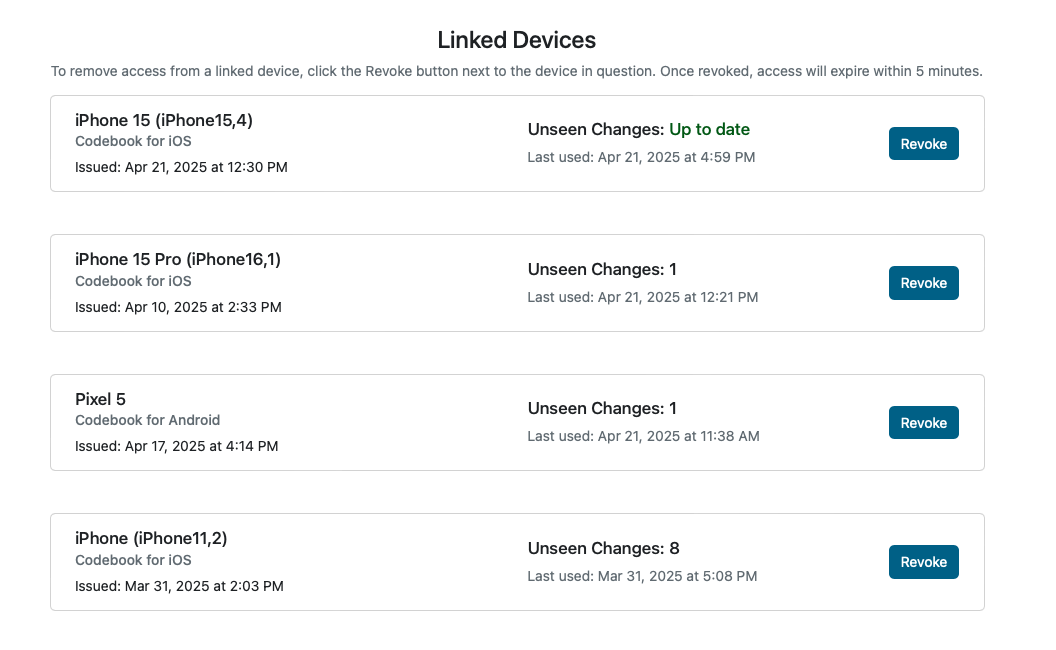Revoke the iPhone 15 Pro device
The height and width of the screenshot is (650, 1056).
click(x=923, y=283)
